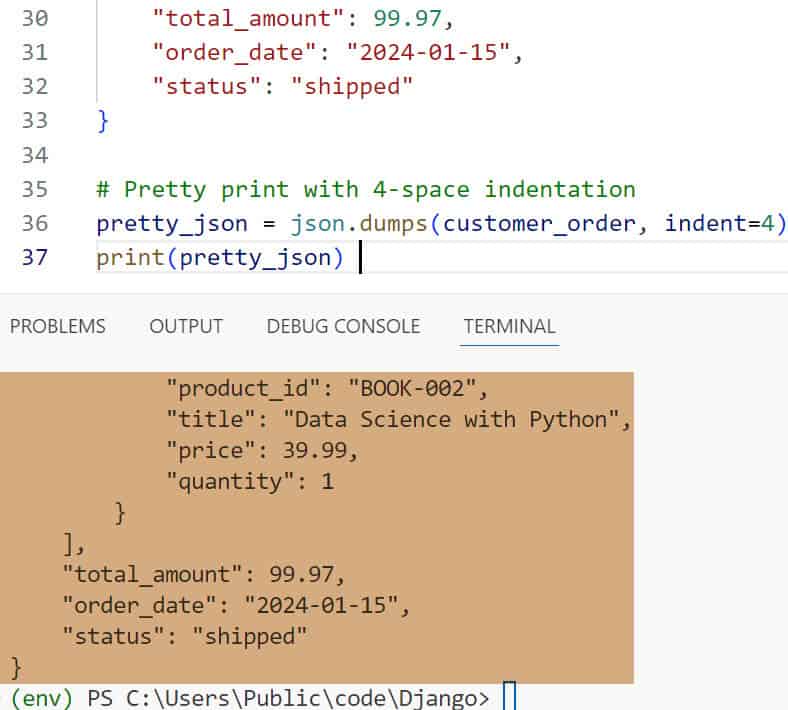Click "quantity": 1 in terminal output
Viewport: 788px width, 710px height.
[x=250, y=482]
